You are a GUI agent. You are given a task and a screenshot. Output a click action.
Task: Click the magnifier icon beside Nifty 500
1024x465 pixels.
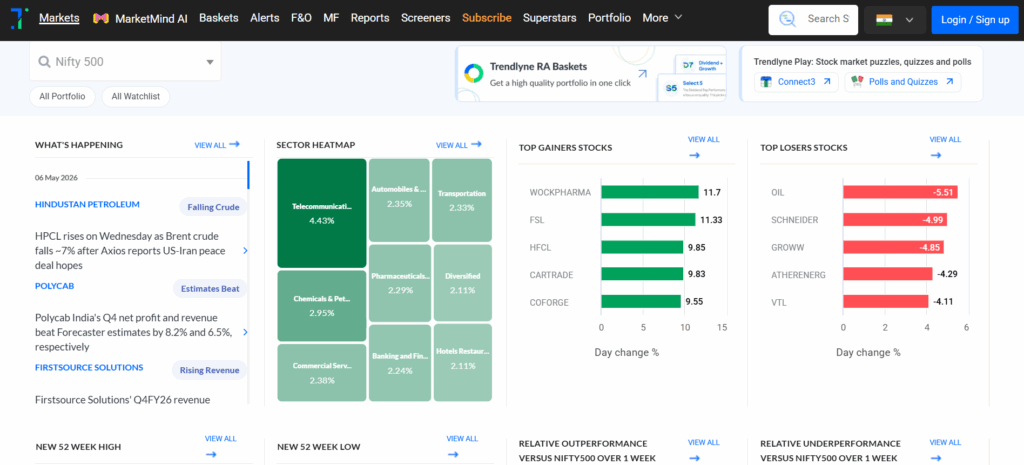44,62
